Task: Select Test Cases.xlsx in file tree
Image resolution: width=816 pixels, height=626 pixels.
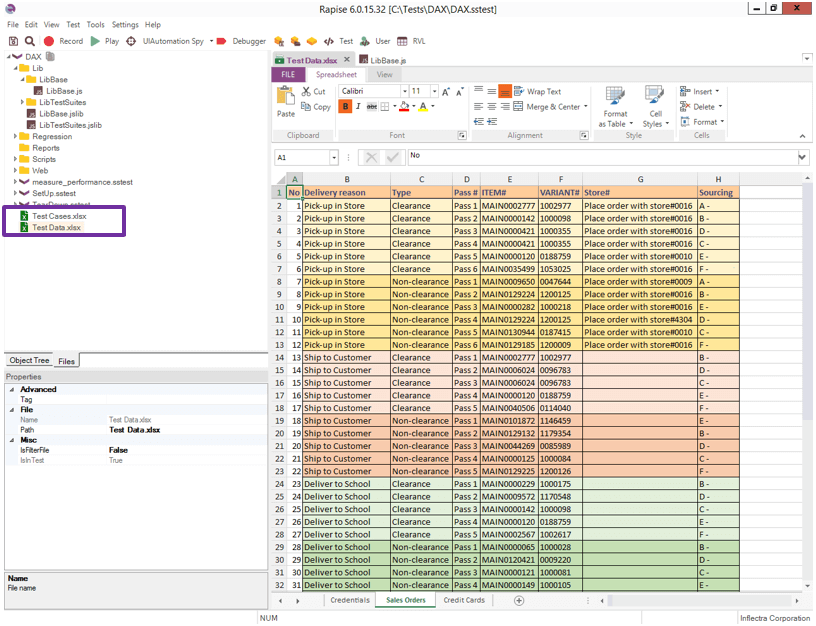Action: point(59,216)
